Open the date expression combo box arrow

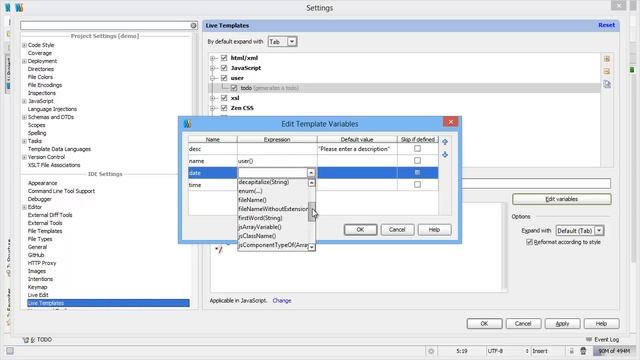pyautogui.click(x=311, y=173)
